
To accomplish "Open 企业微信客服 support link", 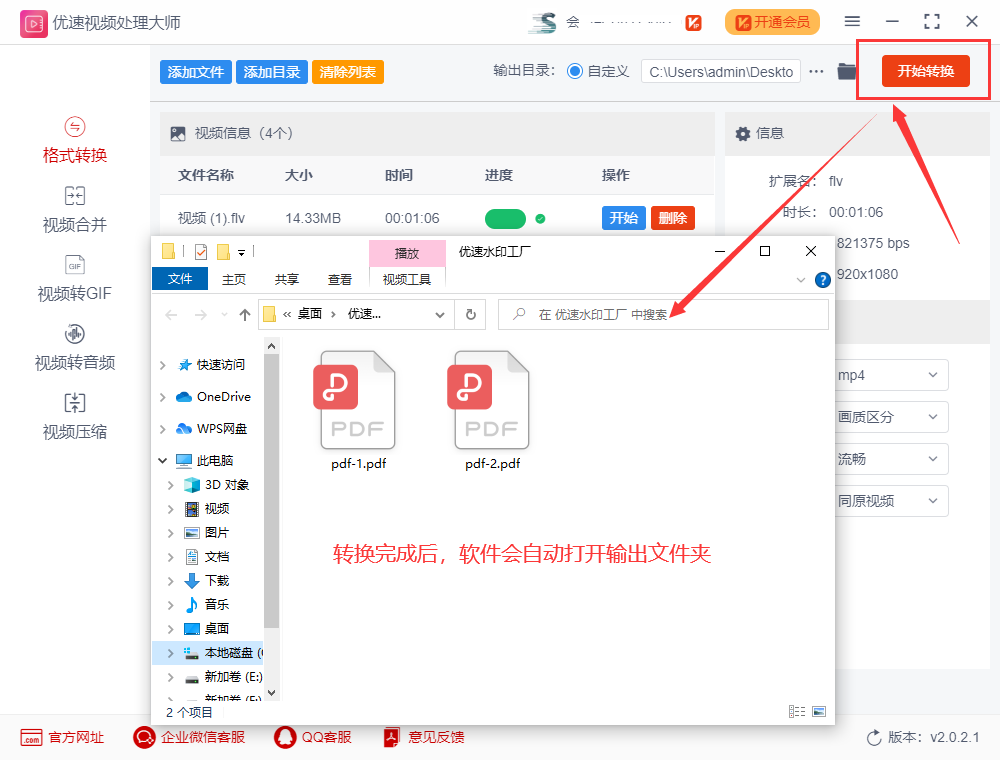I will pyautogui.click(x=189, y=738).
